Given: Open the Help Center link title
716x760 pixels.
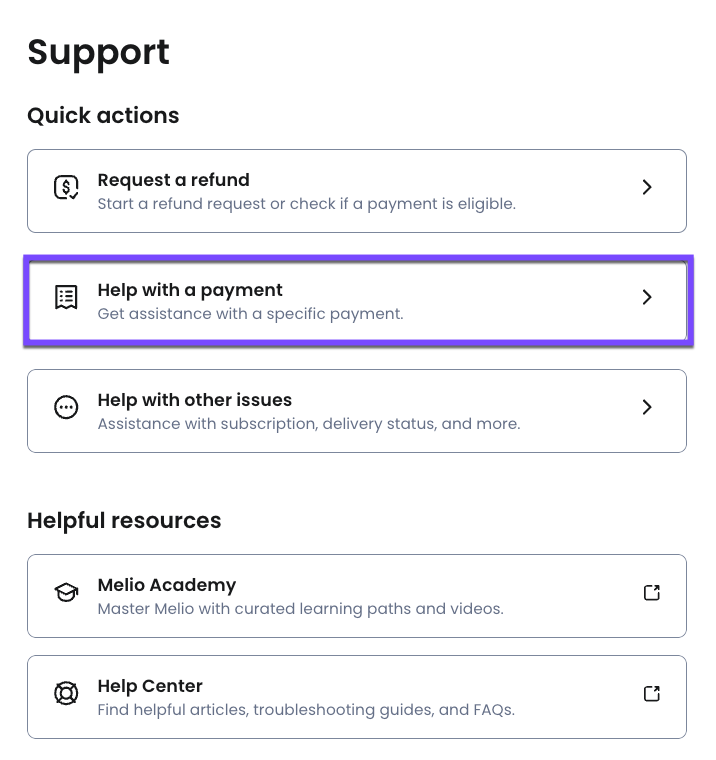Looking at the screenshot, I should (150, 686).
